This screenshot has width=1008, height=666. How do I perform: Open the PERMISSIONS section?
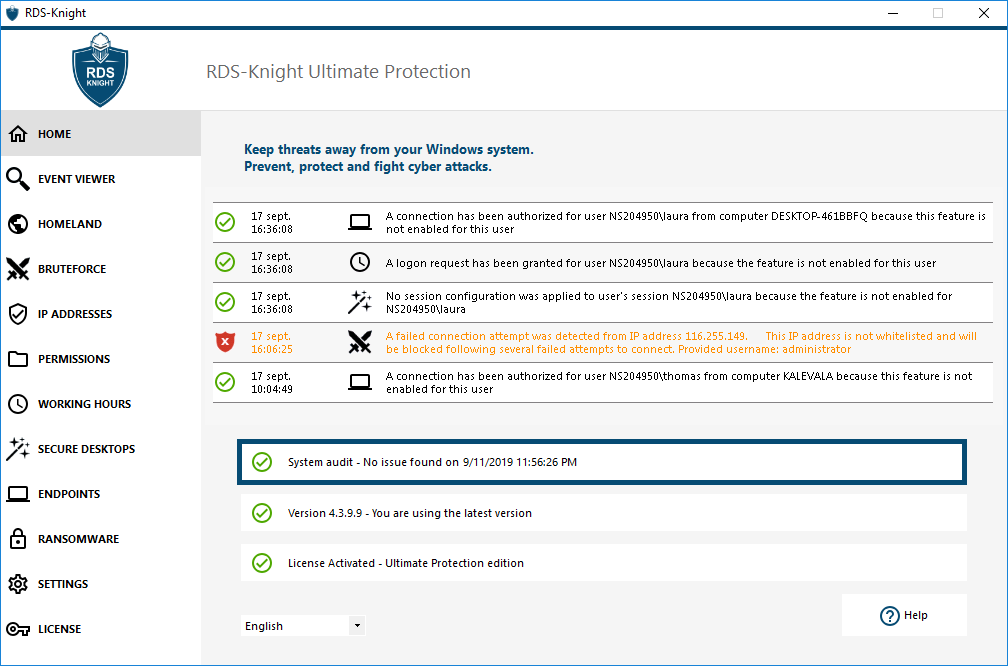pos(101,359)
